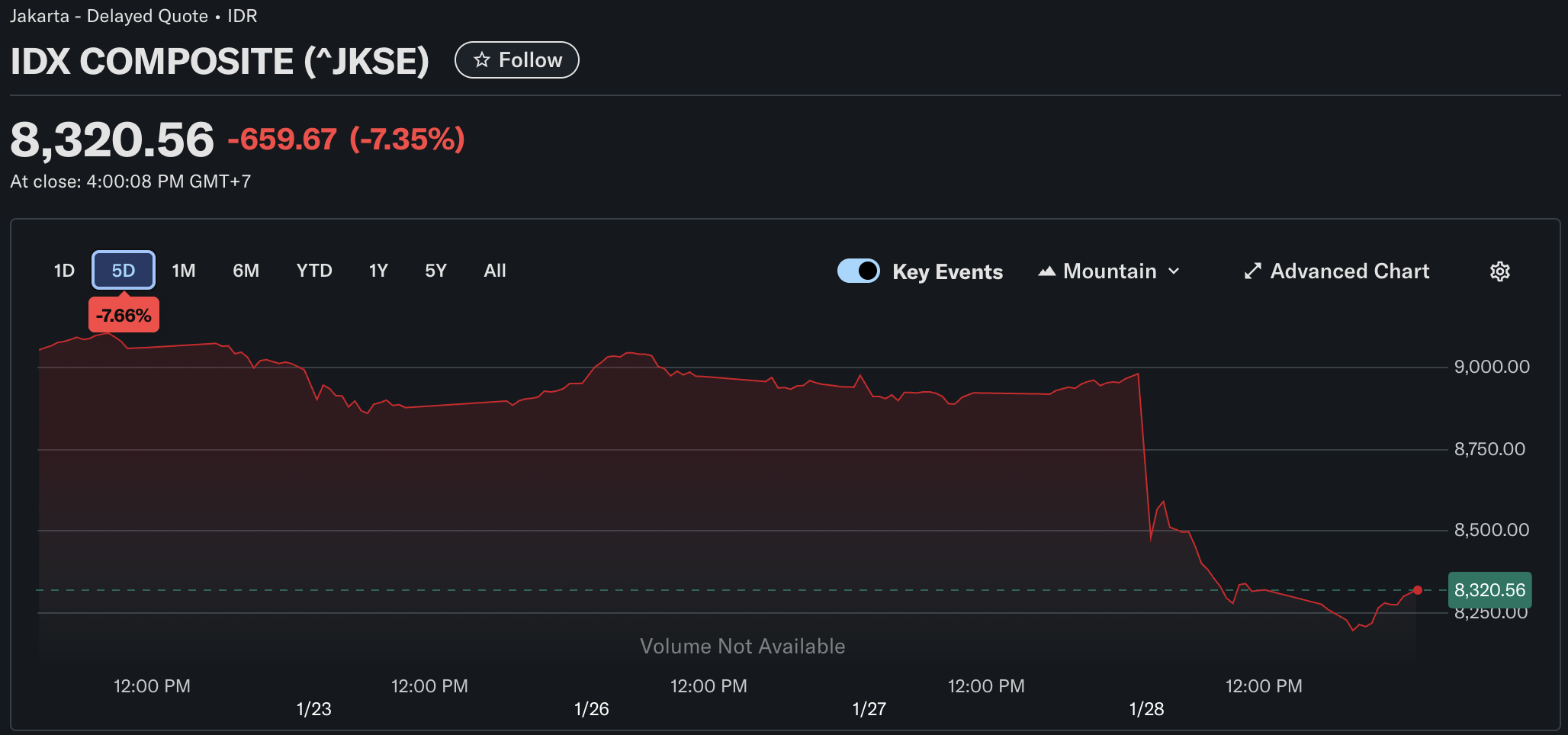Click the Key Events label

pyautogui.click(x=948, y=272)
